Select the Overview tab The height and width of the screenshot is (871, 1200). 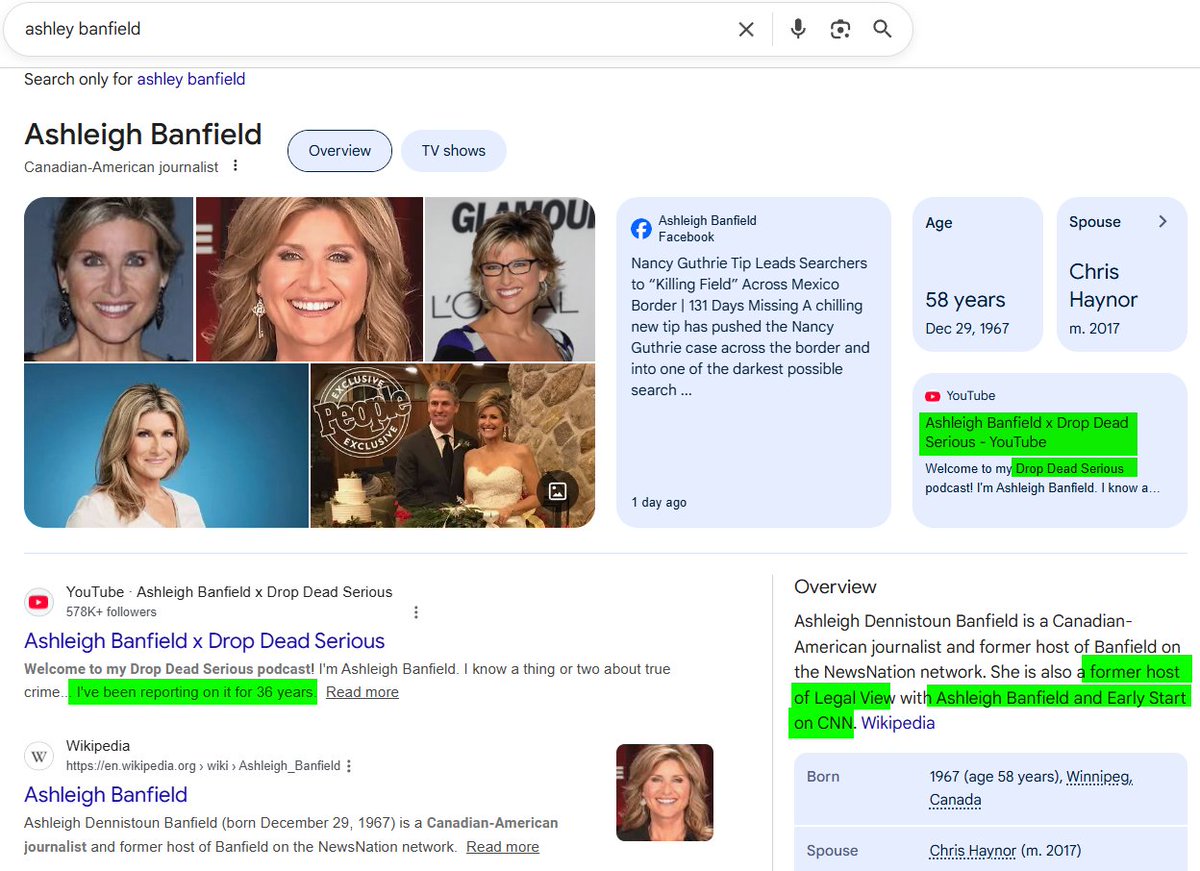coord(340,151)
